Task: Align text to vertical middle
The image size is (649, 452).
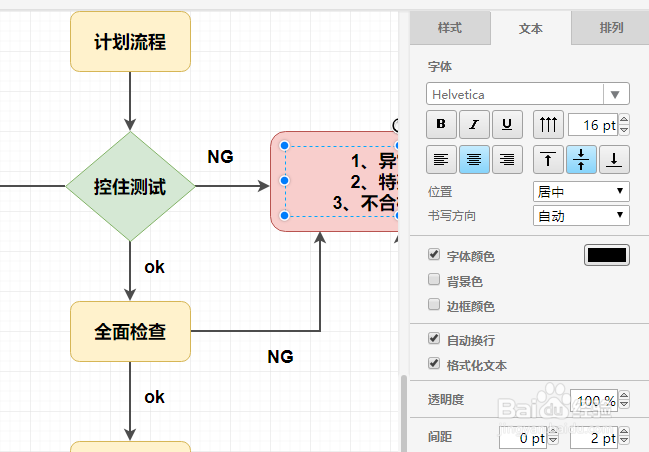Action: click(x=581, y=159)
